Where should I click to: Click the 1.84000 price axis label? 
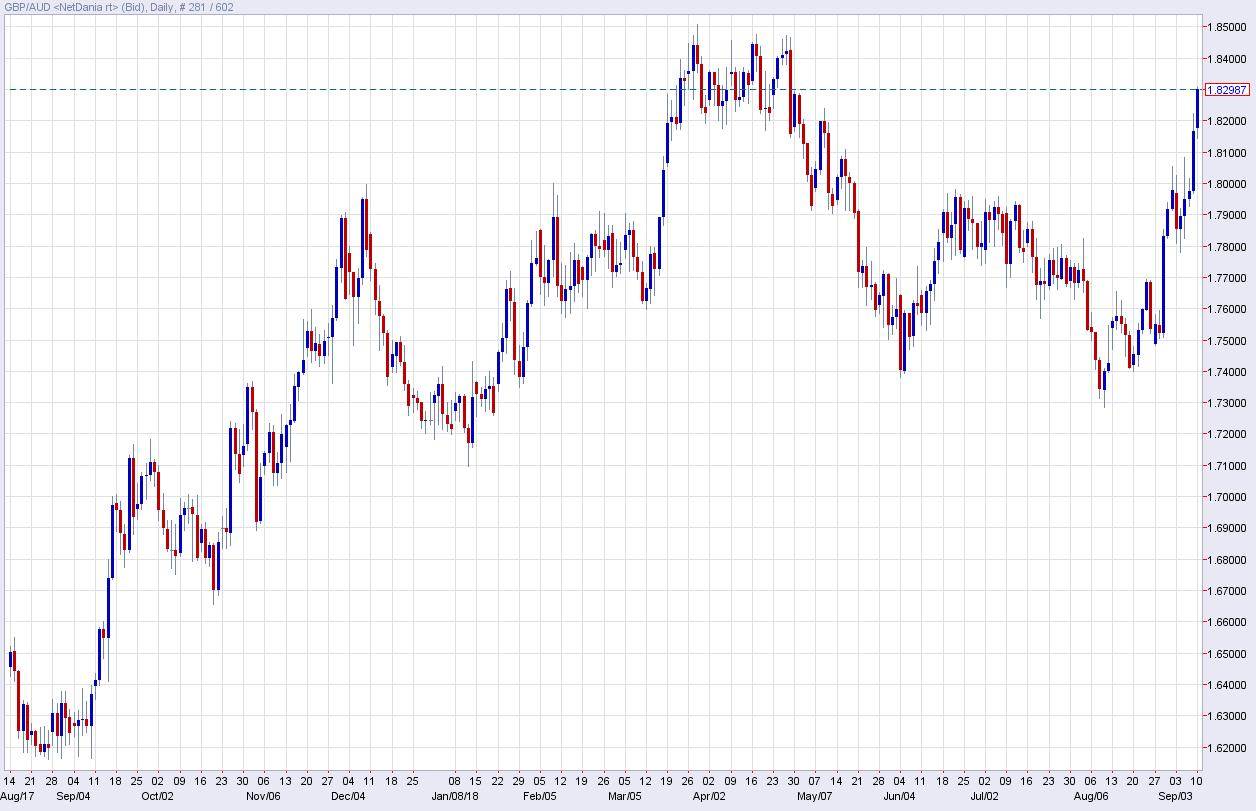1227,59
